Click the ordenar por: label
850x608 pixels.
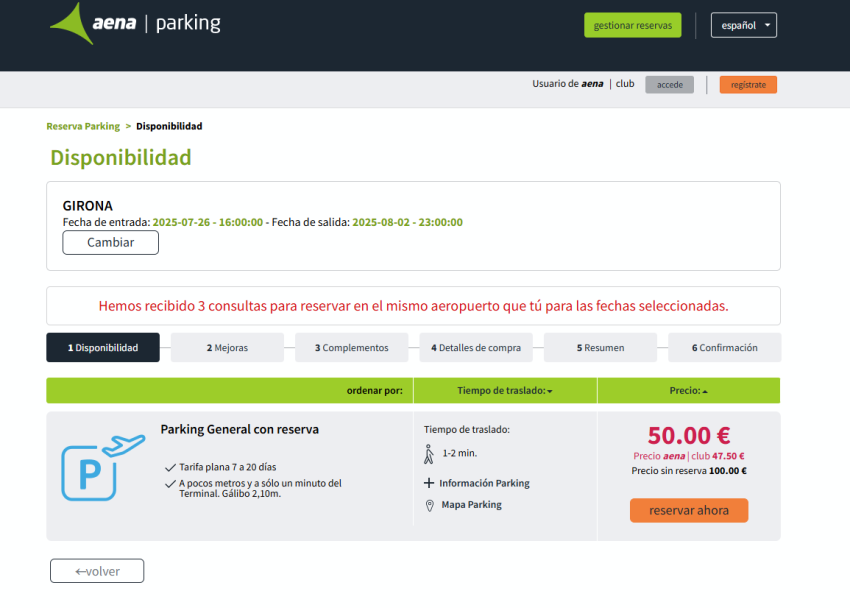[x=375, y=391]
